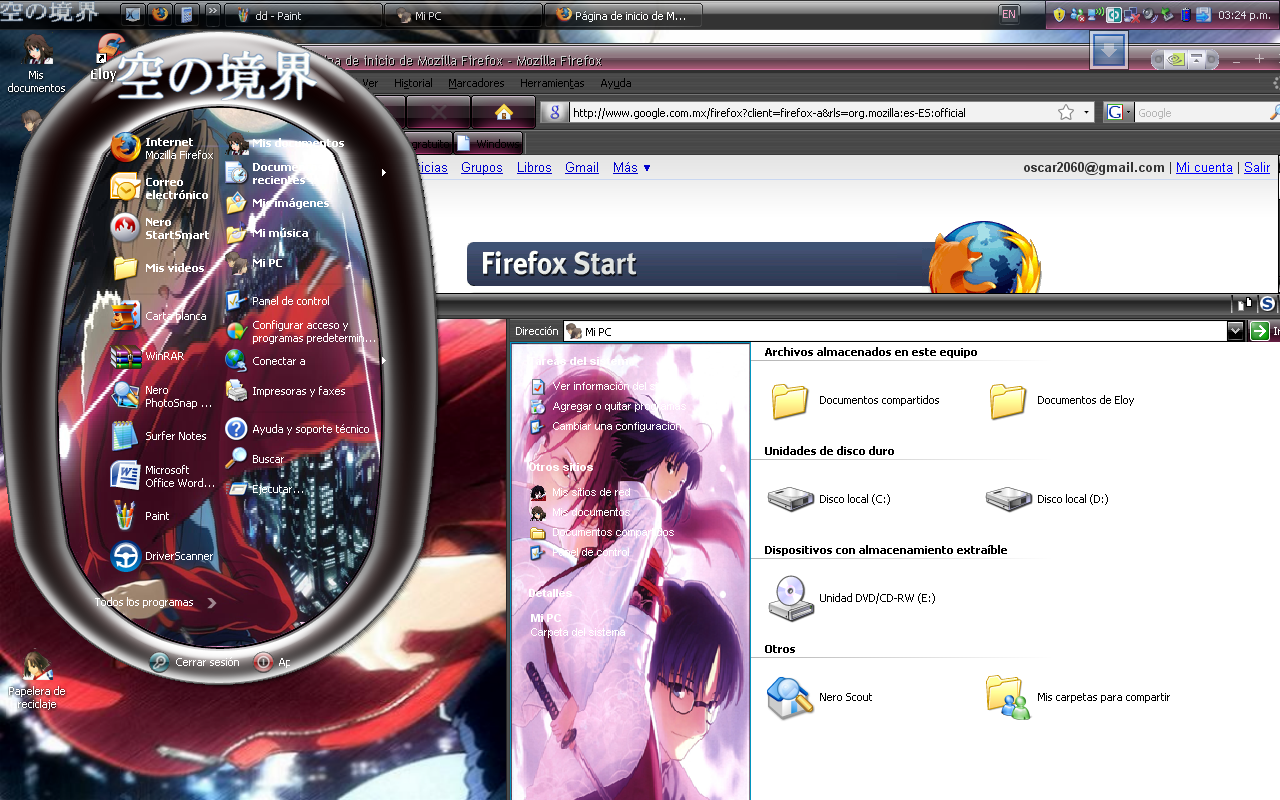Open Mis carpetas para compartir
The height and width of the screenshot is (800, 1280).
(x=1077, y=697)
